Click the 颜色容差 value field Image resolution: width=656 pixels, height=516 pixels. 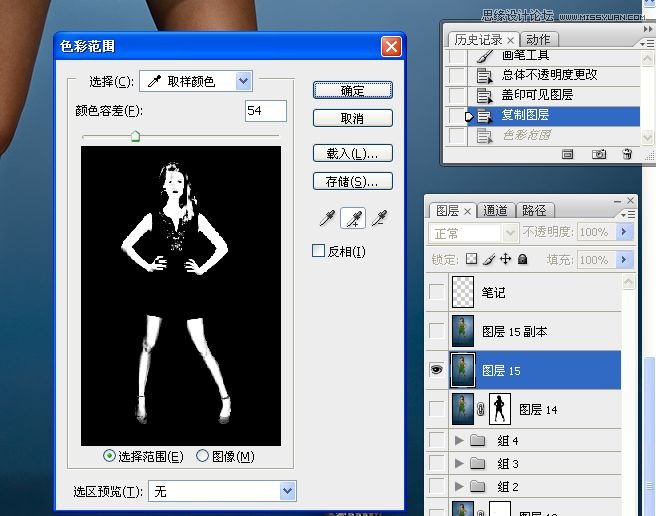pos(266,111)
